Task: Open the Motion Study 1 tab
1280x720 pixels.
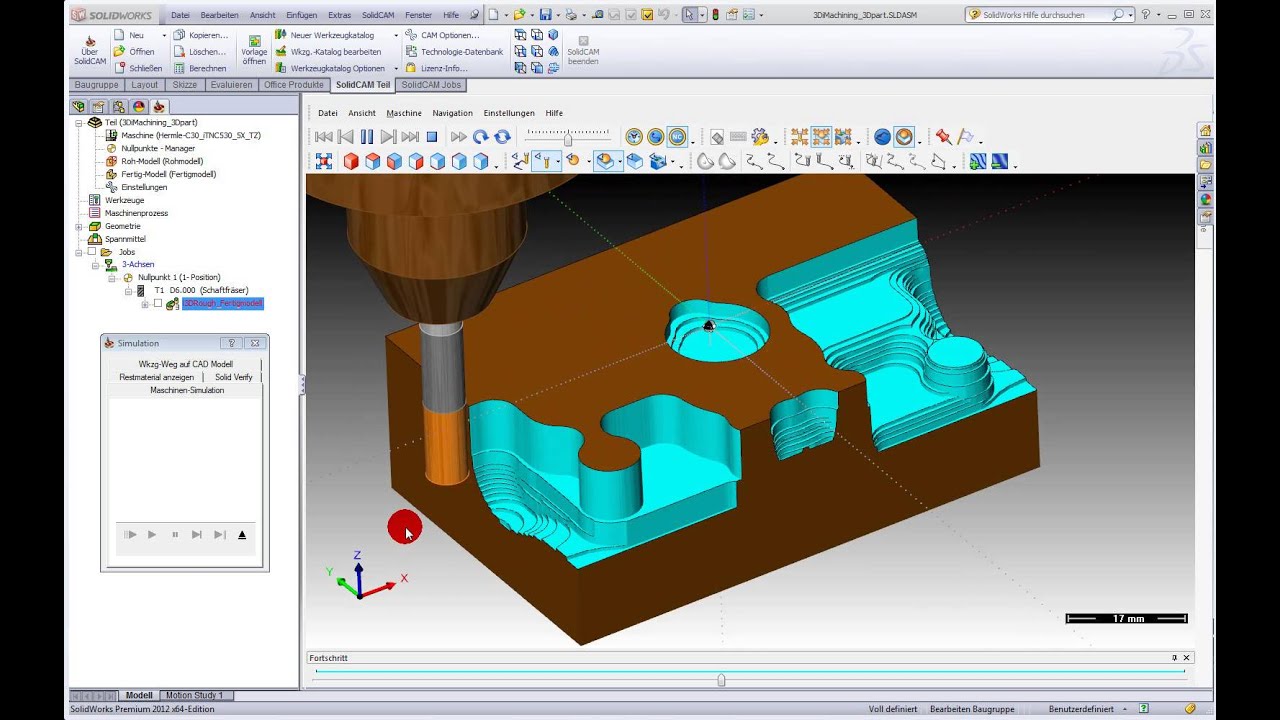Action: (x=194, y=695)
